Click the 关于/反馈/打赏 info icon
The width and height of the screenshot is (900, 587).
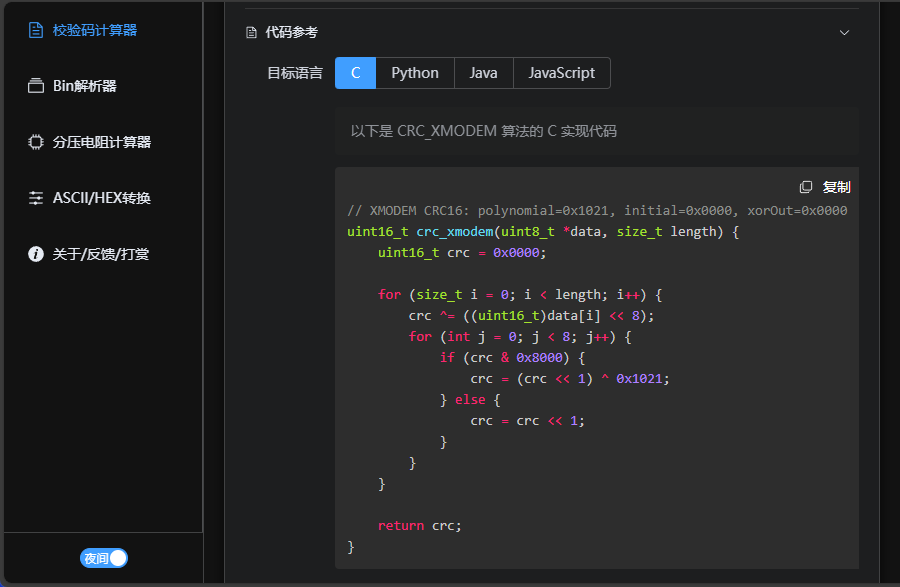click(36, 254)
